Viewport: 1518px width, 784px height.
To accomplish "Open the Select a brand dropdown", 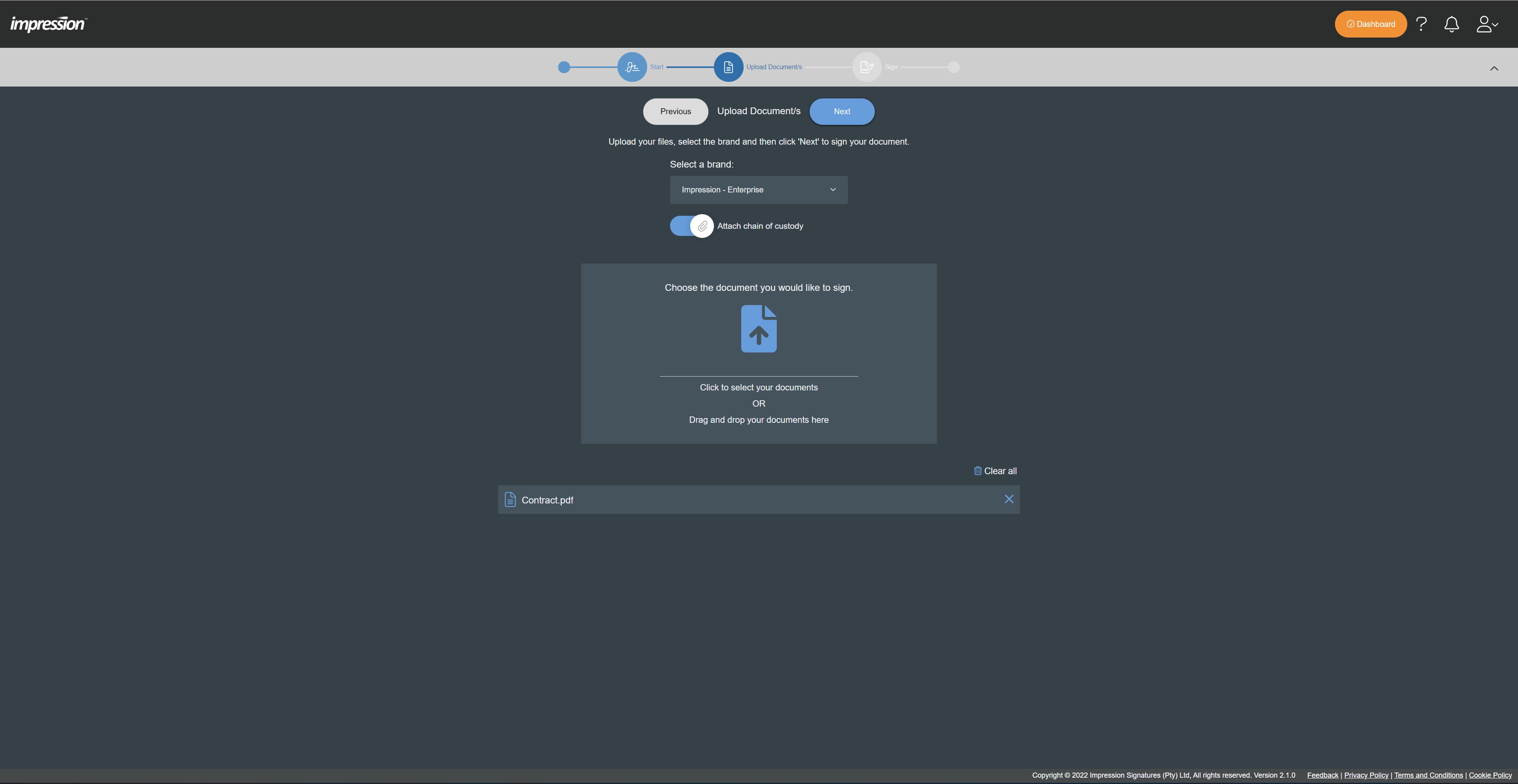I will (x=759, y=190).
